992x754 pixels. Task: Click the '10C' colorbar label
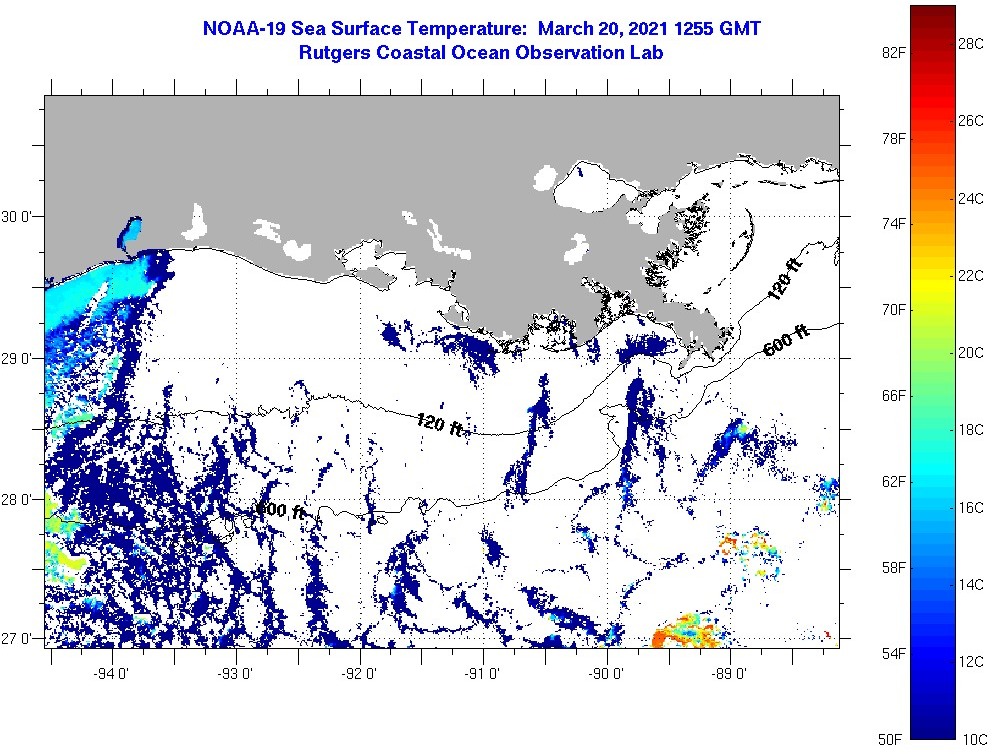point(975,739)
